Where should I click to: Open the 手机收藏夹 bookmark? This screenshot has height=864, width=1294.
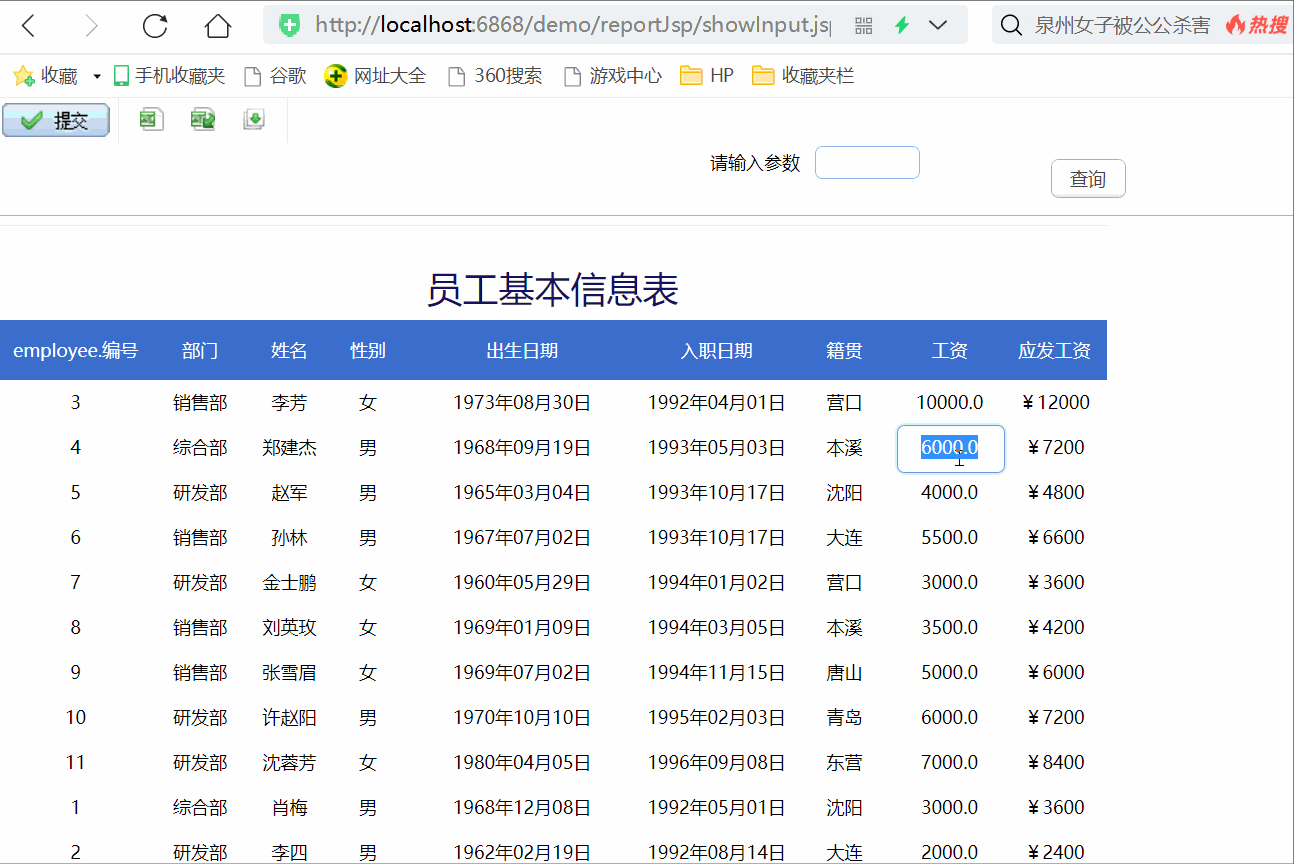coord(169,76)
